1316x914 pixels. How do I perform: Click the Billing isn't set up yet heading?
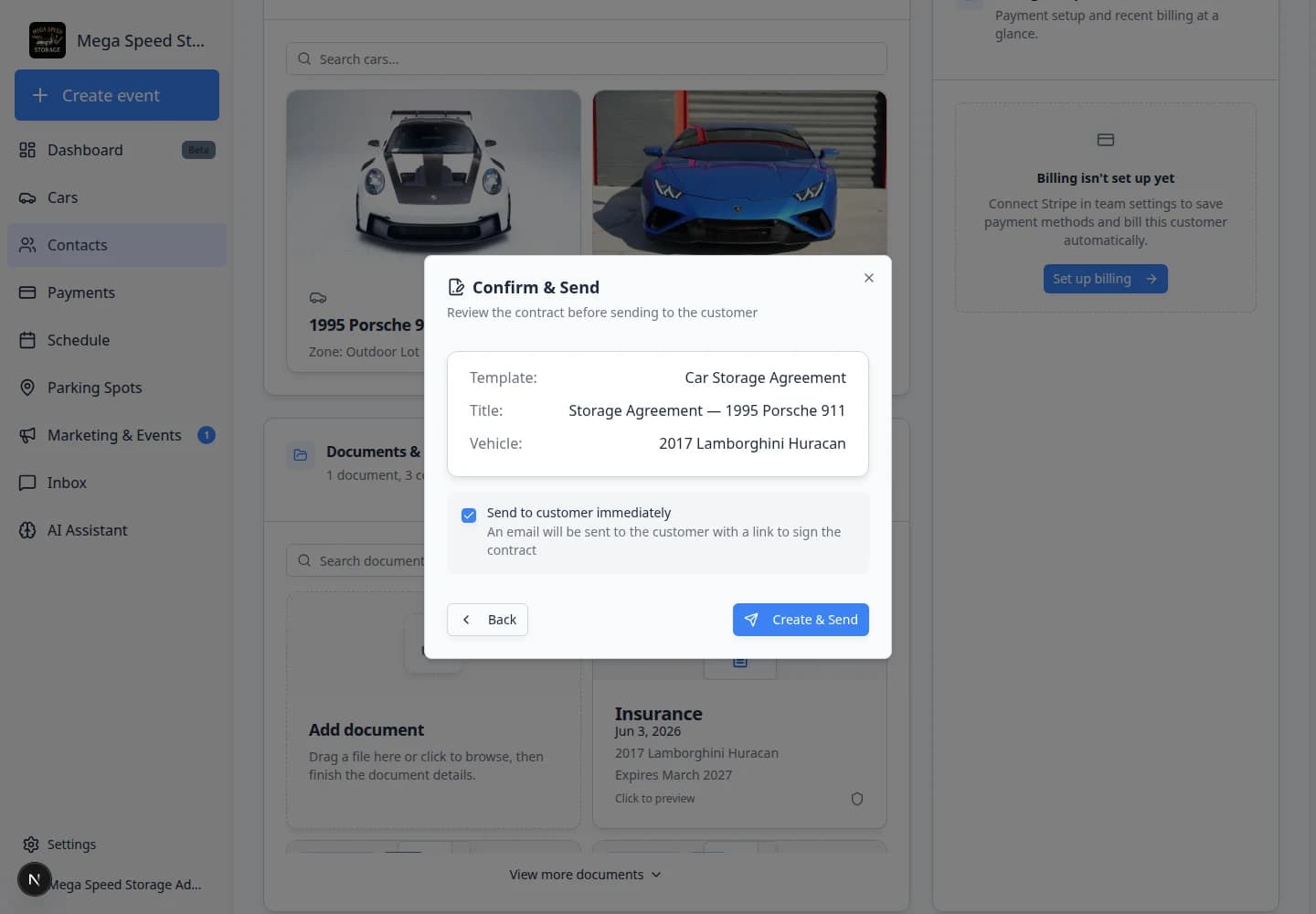pos(1106,178)
